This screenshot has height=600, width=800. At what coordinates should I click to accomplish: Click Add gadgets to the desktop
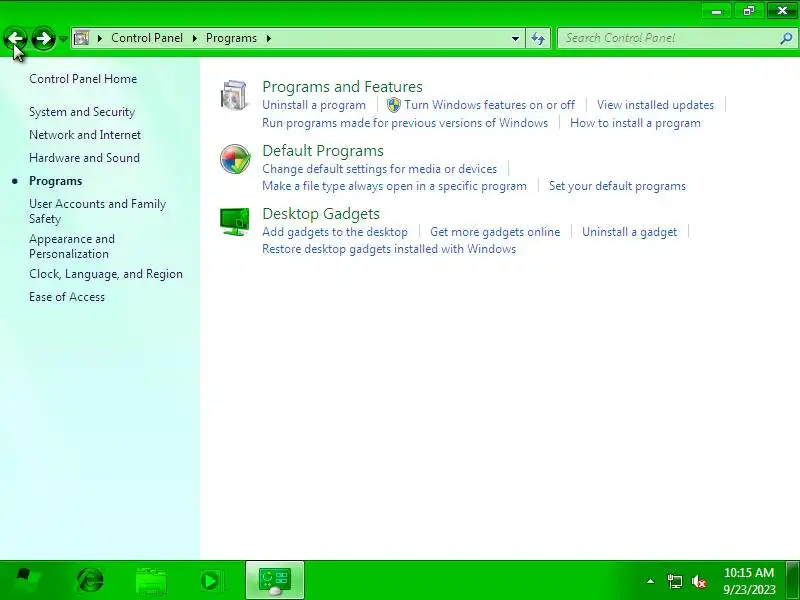coord(335,232)
